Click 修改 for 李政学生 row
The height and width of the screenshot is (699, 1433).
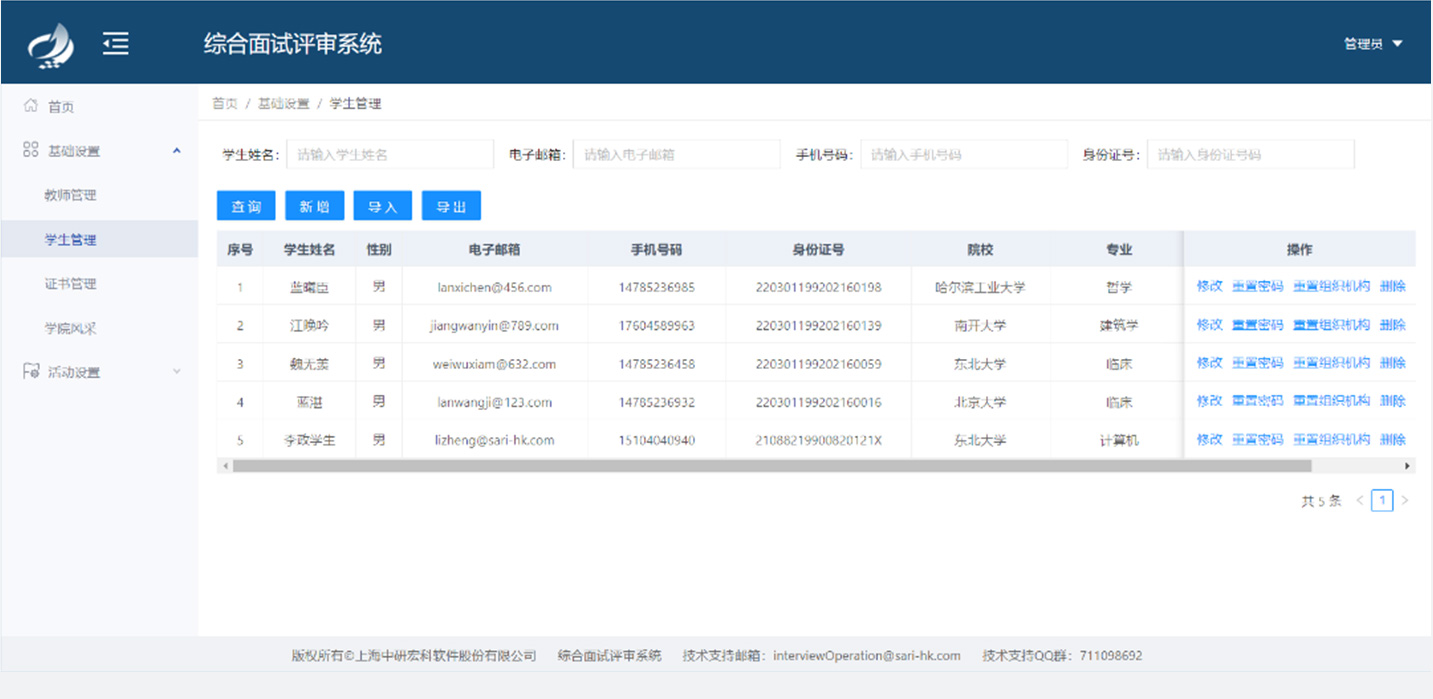pos(1209,439)
